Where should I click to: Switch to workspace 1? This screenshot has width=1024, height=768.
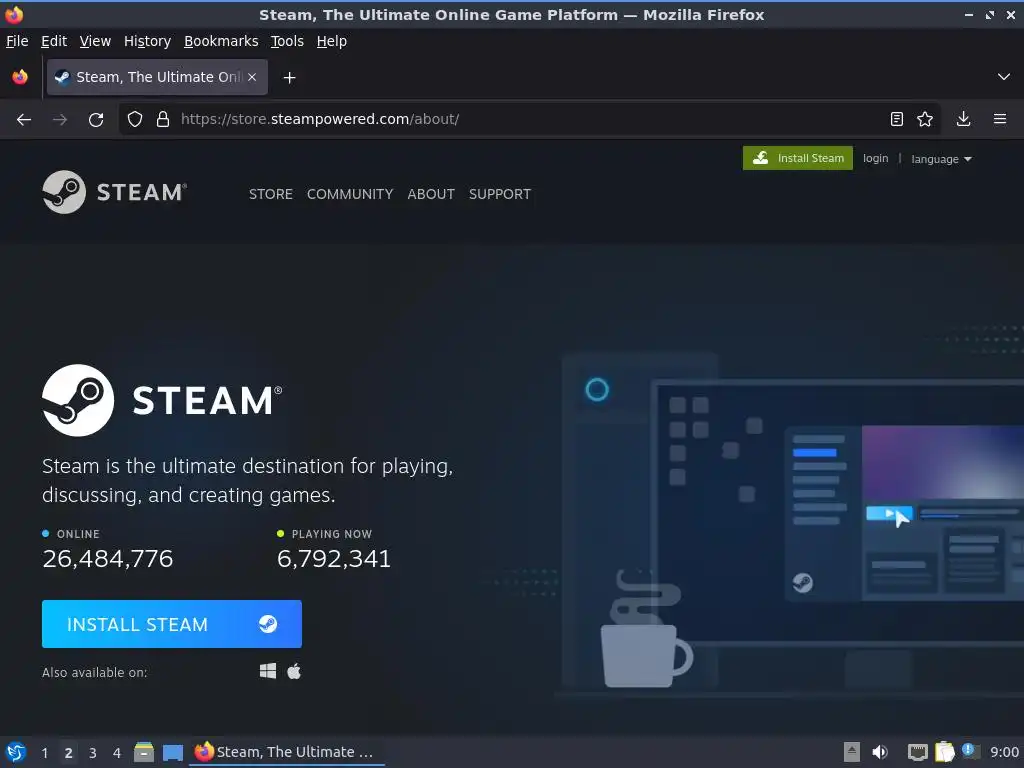click(44, 753)
